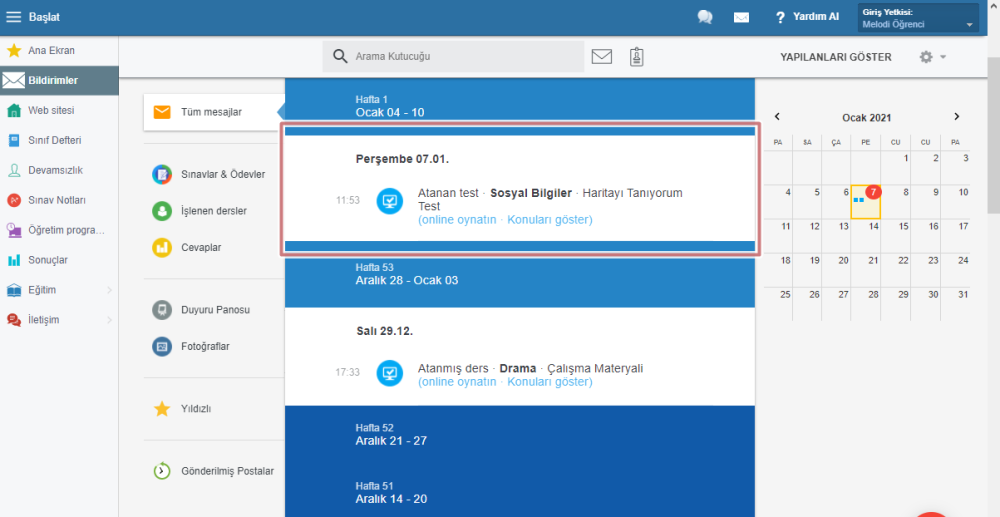The image size is (1000, 517).
Task: Open Gönderilmiş Postalar
Action: tap(214, 471)
